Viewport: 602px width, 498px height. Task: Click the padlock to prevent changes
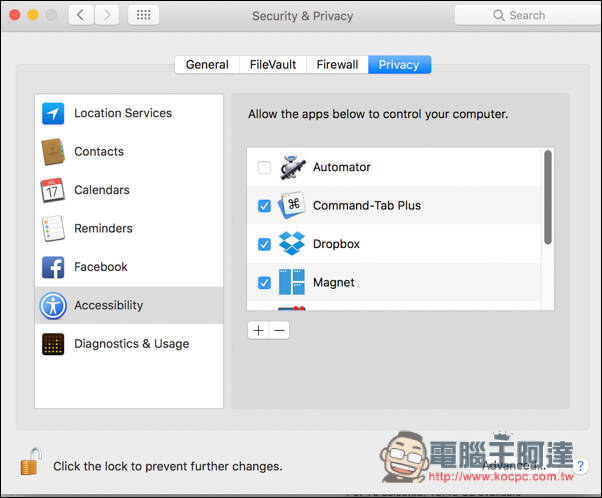coord(31,462)
